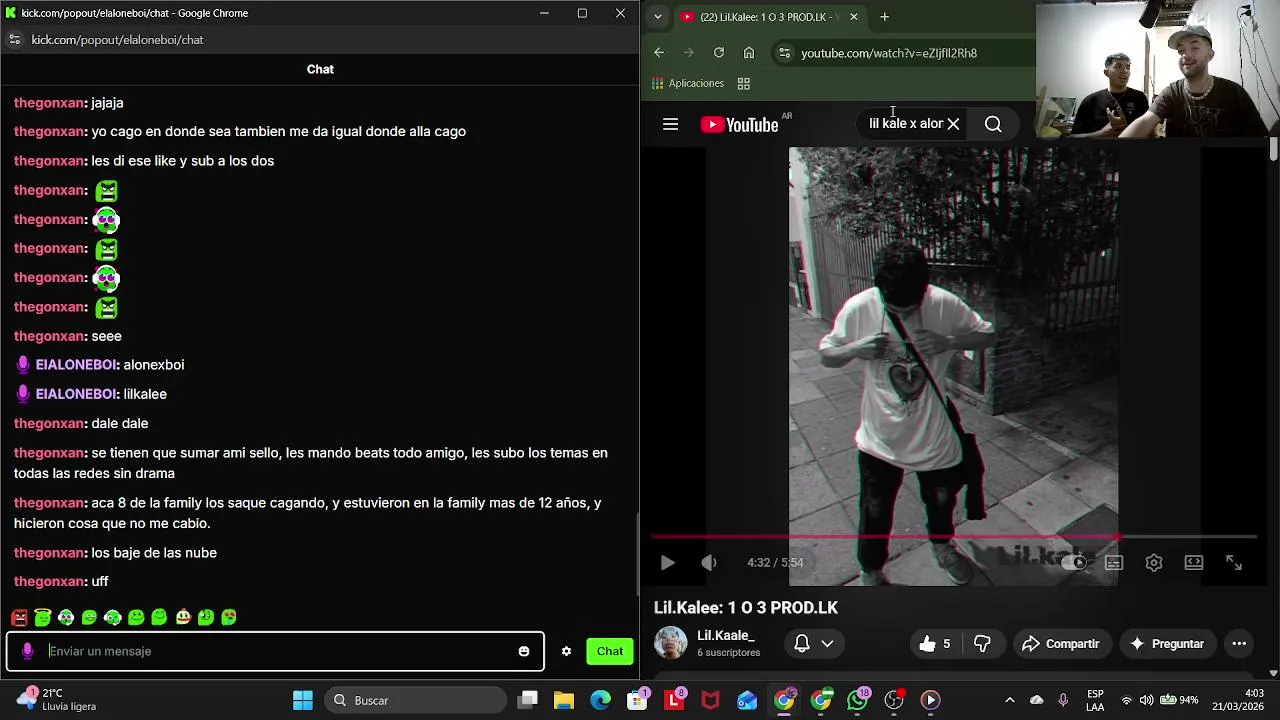Toggle YouTube autoplay switch

[1074, 563]
